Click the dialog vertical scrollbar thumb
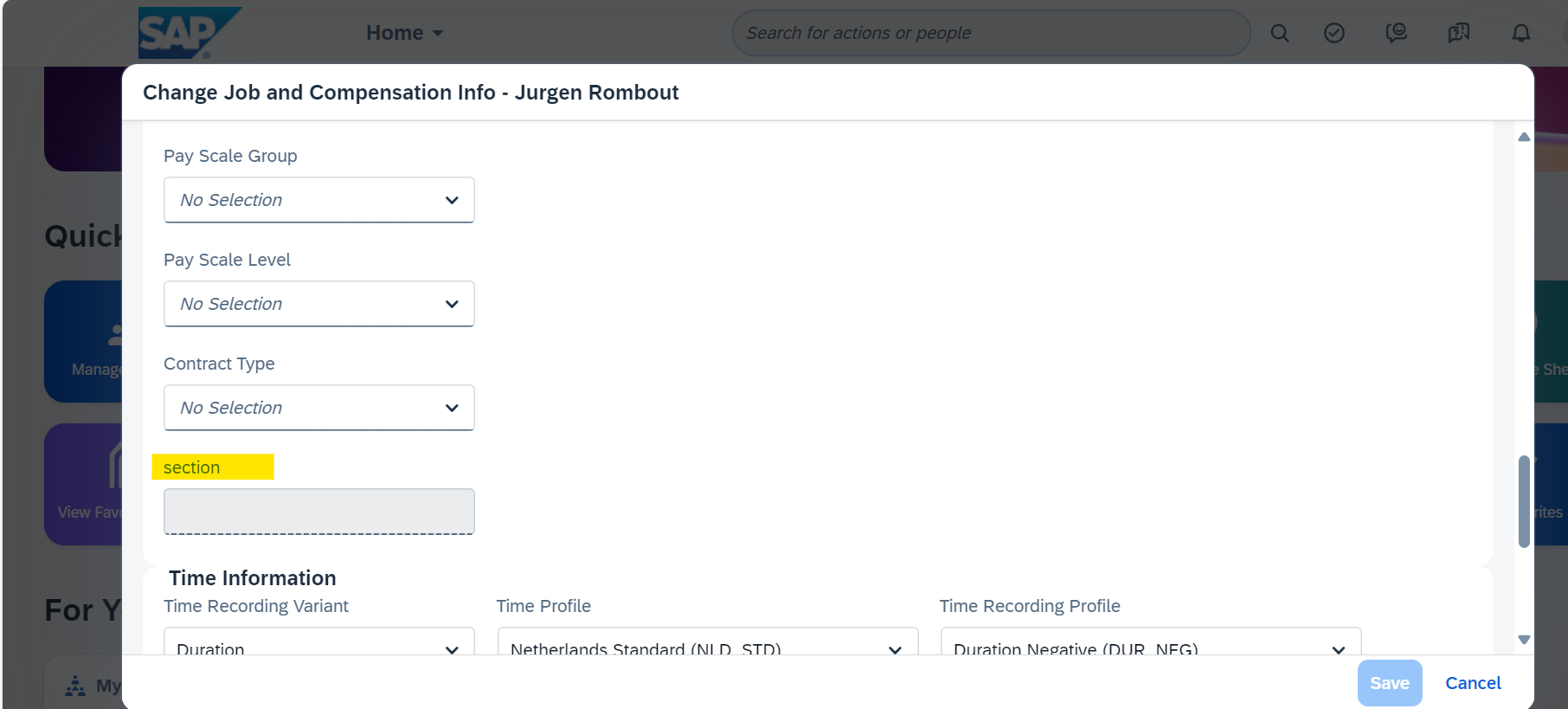1568x709 pixels. click(1524, 501)
